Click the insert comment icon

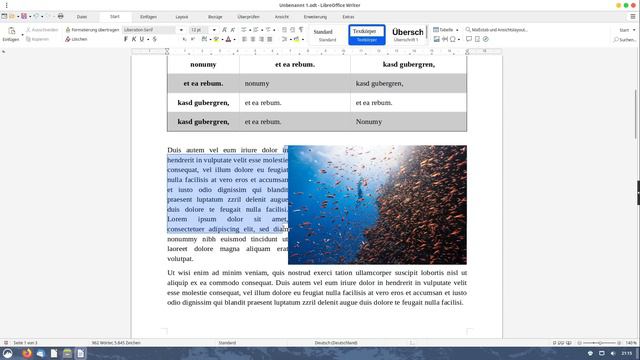[469, 39]
